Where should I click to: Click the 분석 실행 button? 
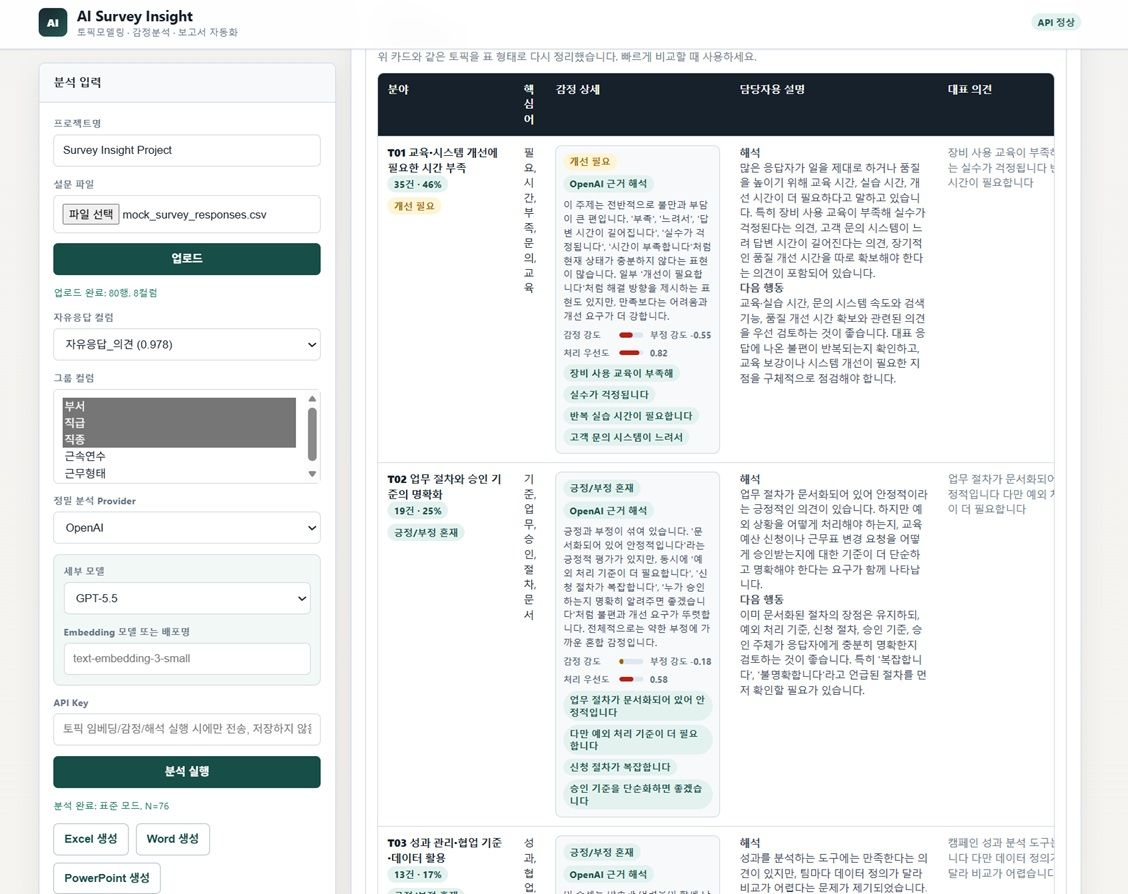pyautogui.click(x=186, y=771)
